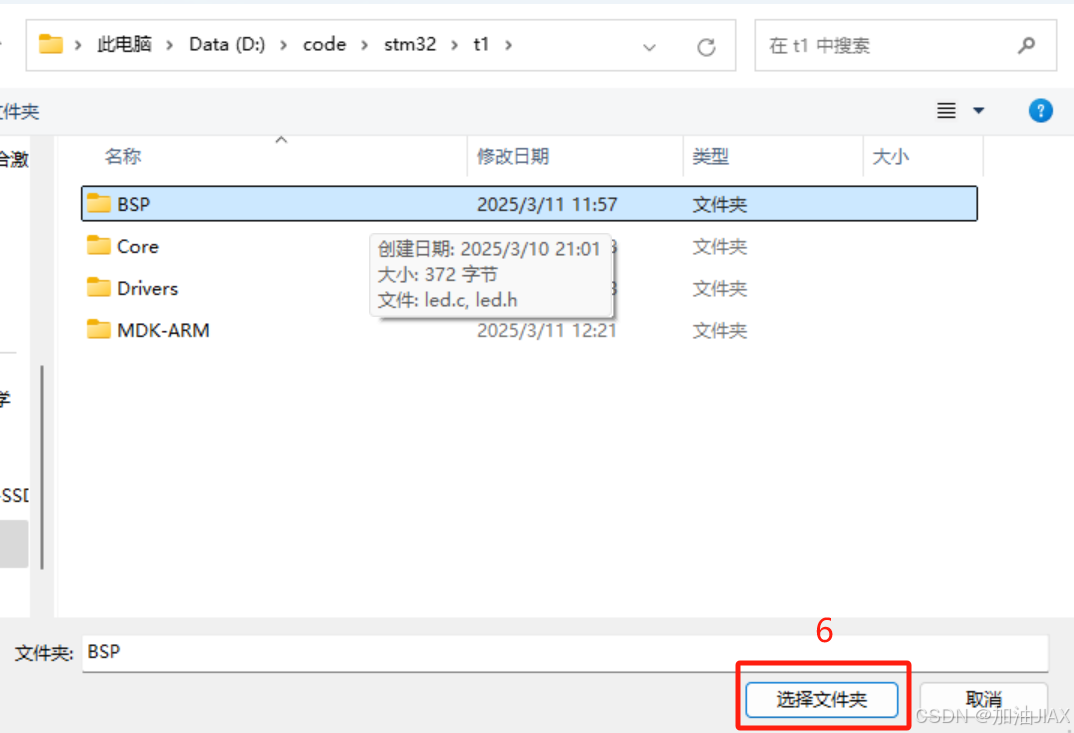Expand the chevron after Data (D:)
Screen dimensions: 1074x733
click(x=283, y=45)
